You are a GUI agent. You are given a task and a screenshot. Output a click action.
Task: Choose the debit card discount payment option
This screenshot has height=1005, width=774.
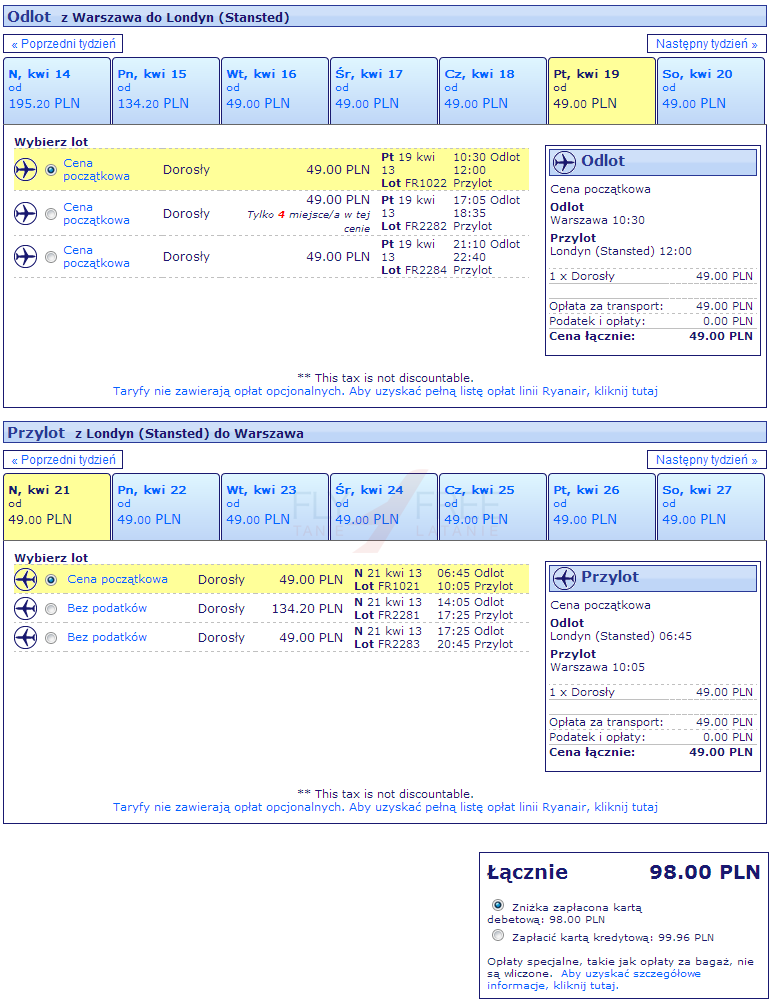(x=498, y=905)
